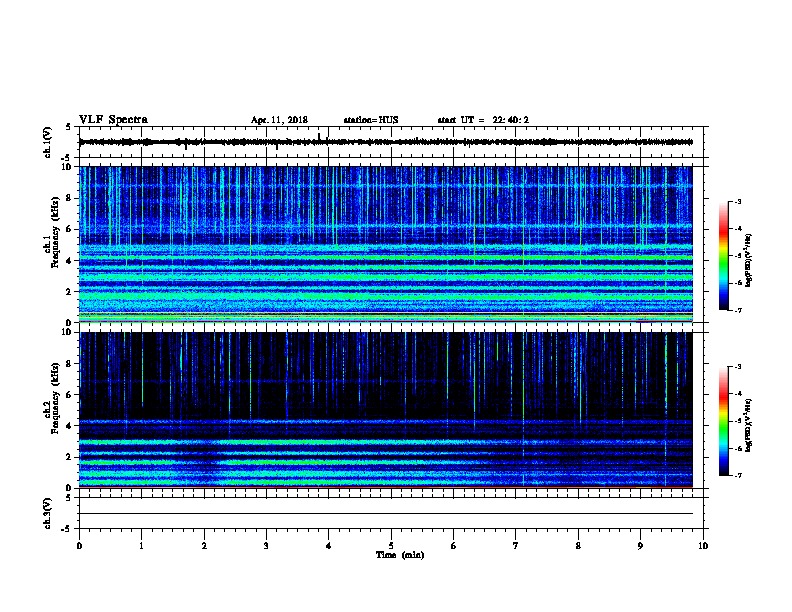Click the "-3" label on ch.1 color scale

click(x=737, y=201)
